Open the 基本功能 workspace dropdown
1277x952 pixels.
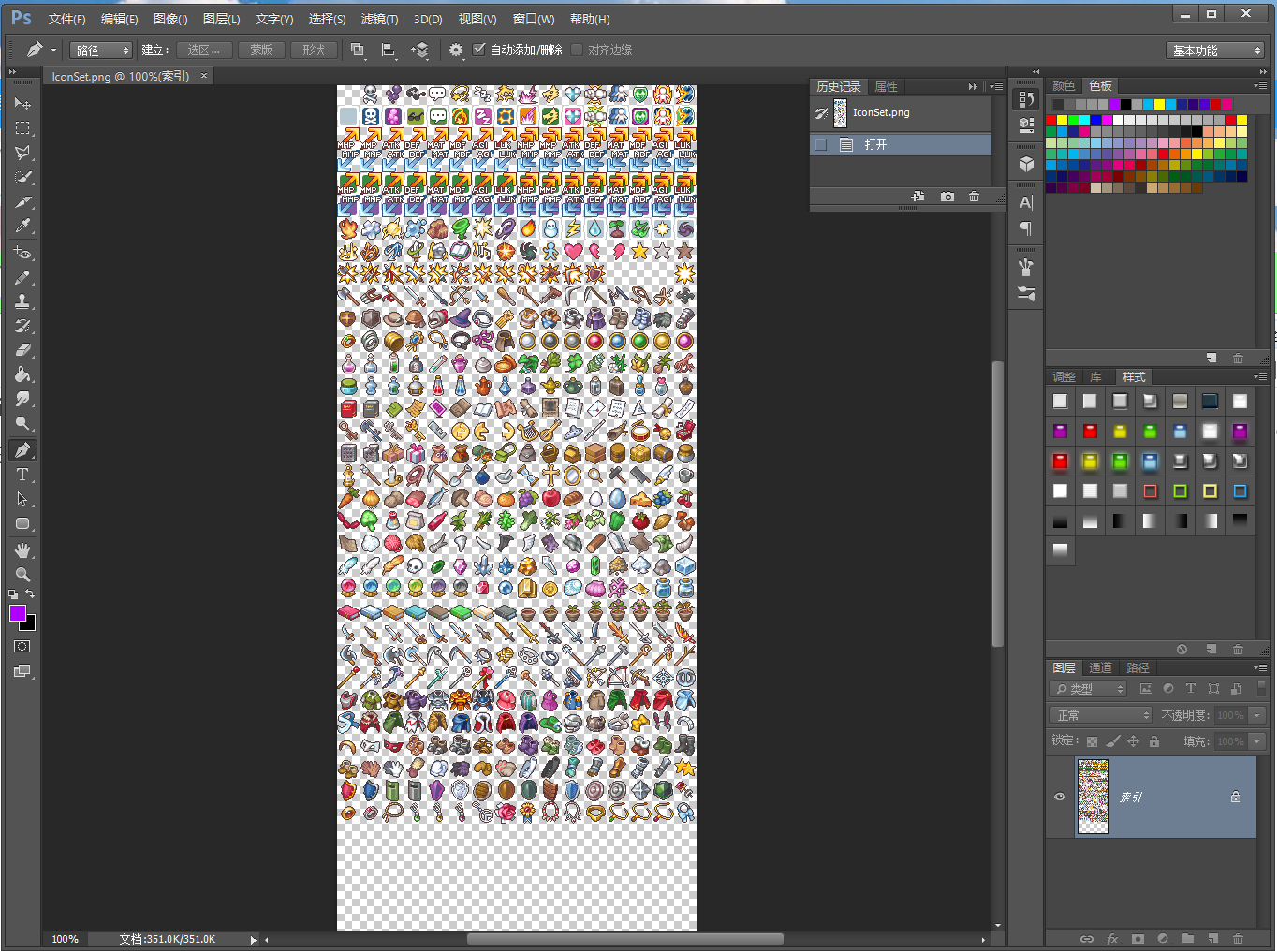(1215, 51)
